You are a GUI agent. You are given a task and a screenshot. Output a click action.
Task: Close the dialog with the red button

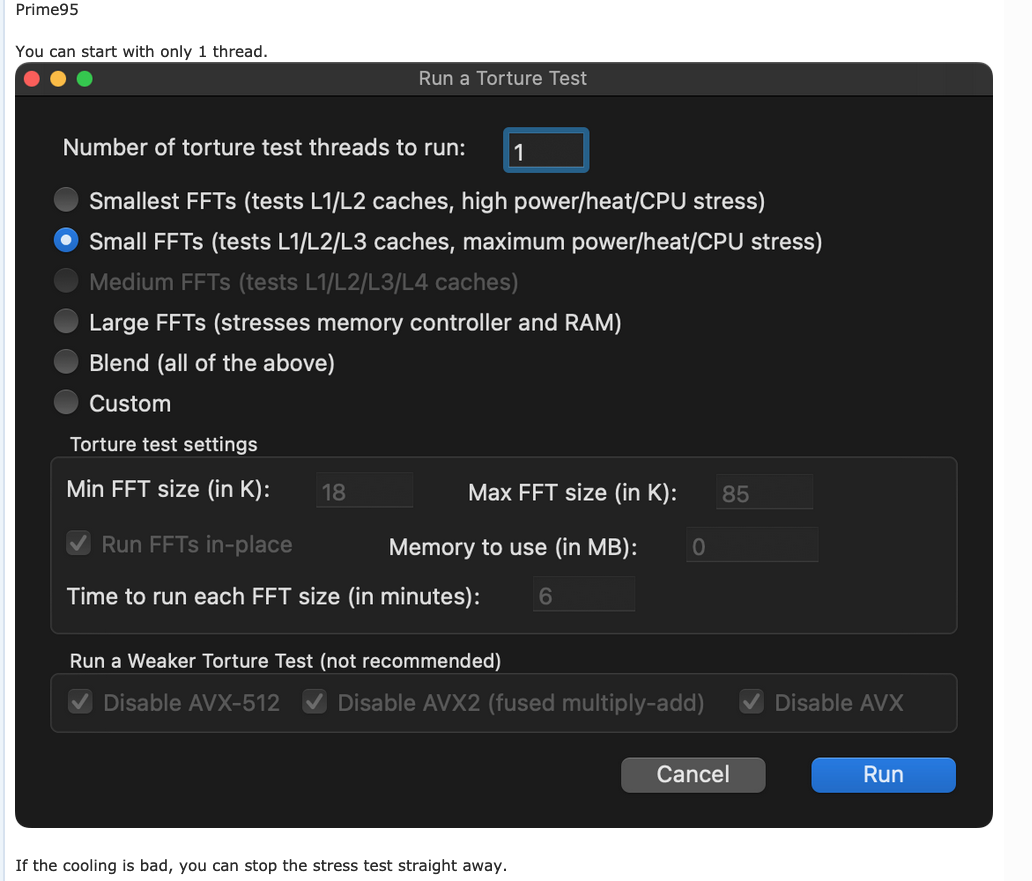(32, 79)
